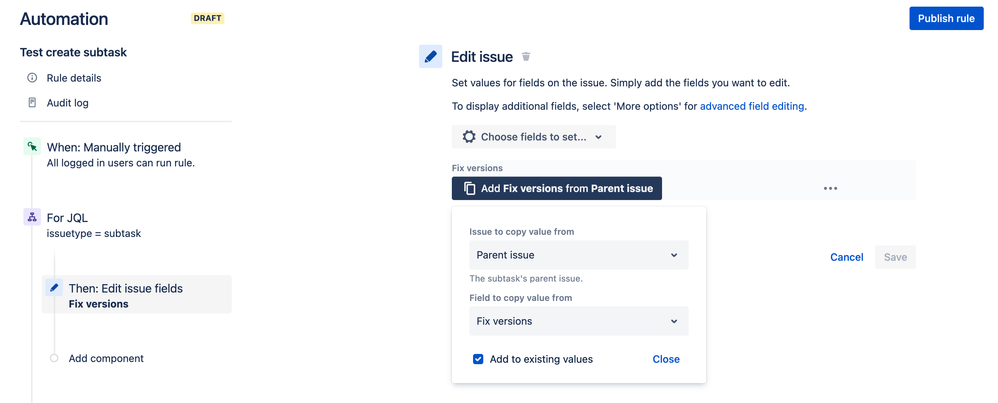Click the trash icon beside Edit issue

tap(527, 57)
